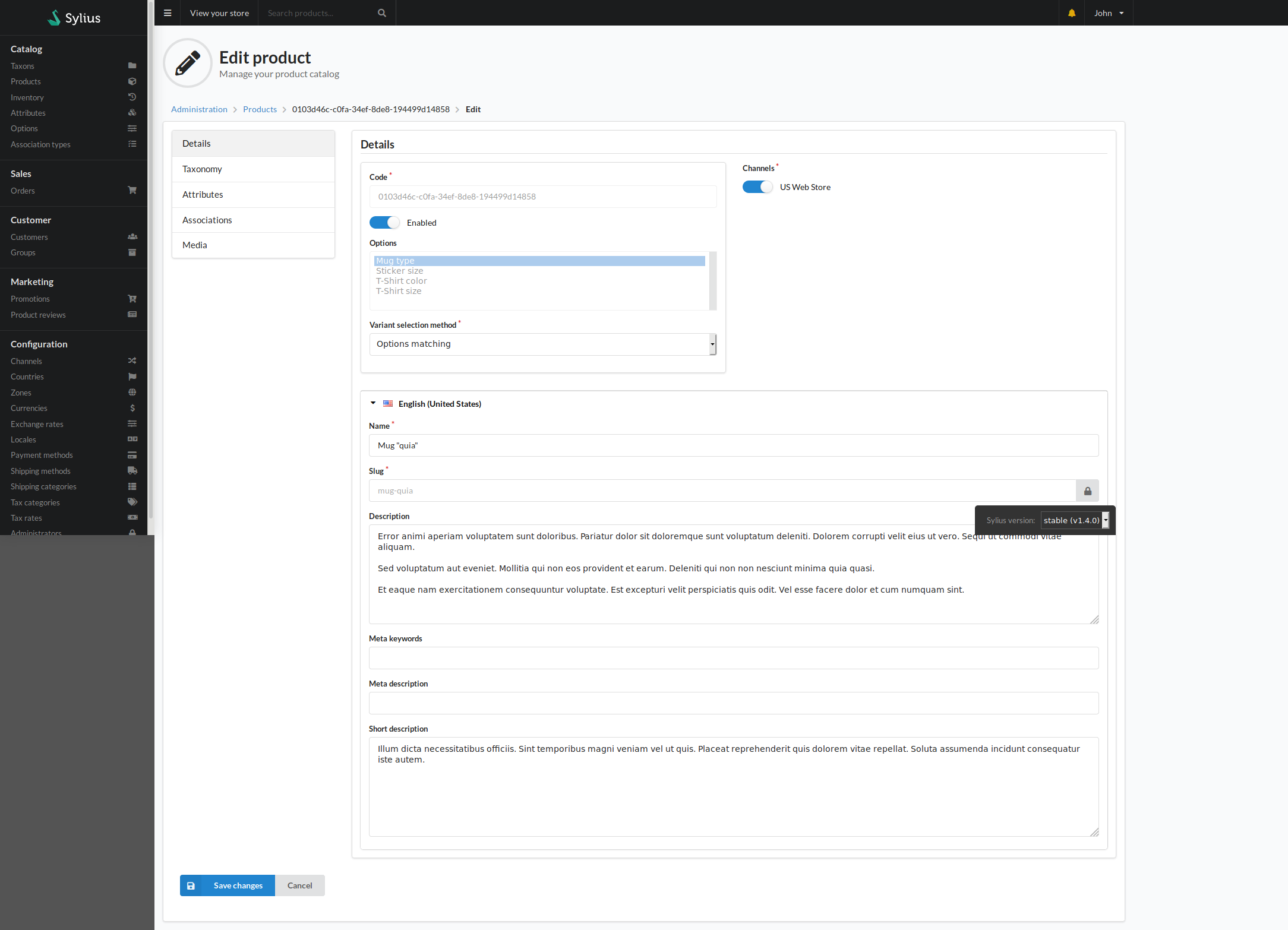Click the Tax rates icon in sidebar

point(132,518)
